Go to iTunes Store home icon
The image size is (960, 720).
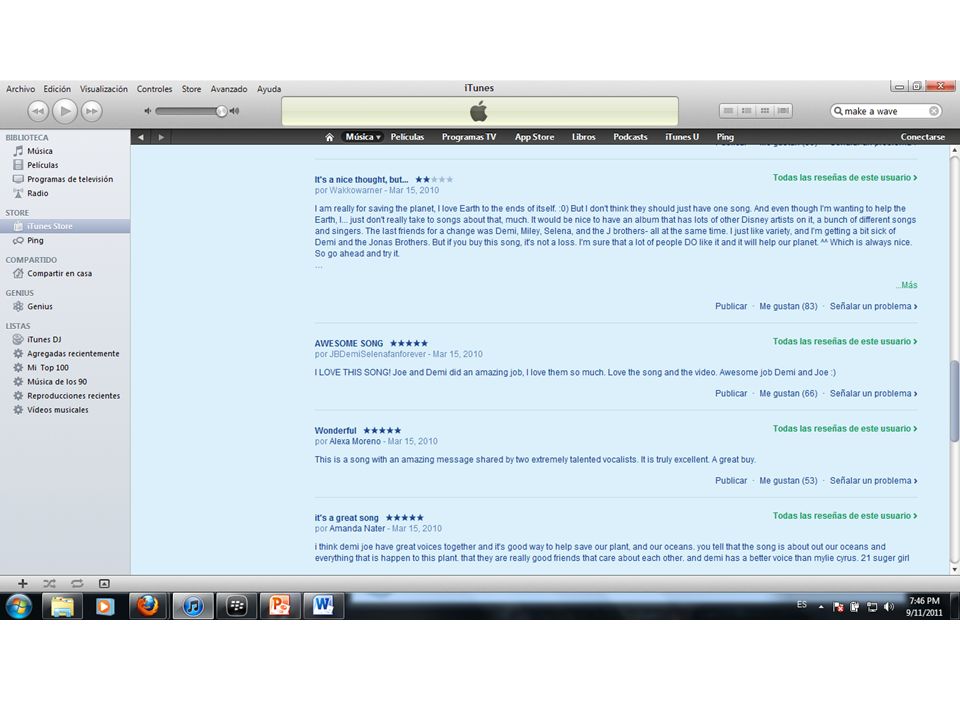click(329, 137)
